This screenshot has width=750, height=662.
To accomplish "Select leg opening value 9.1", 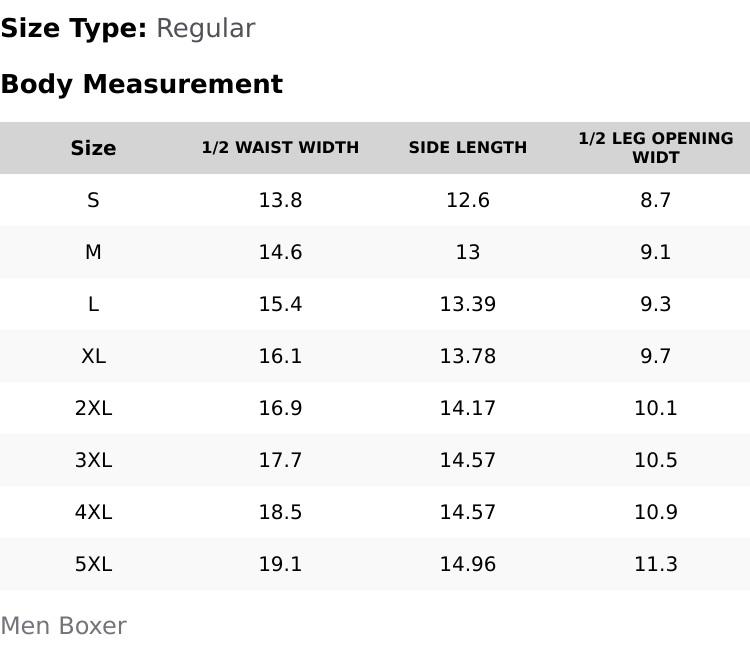I will tap(655, 252).
